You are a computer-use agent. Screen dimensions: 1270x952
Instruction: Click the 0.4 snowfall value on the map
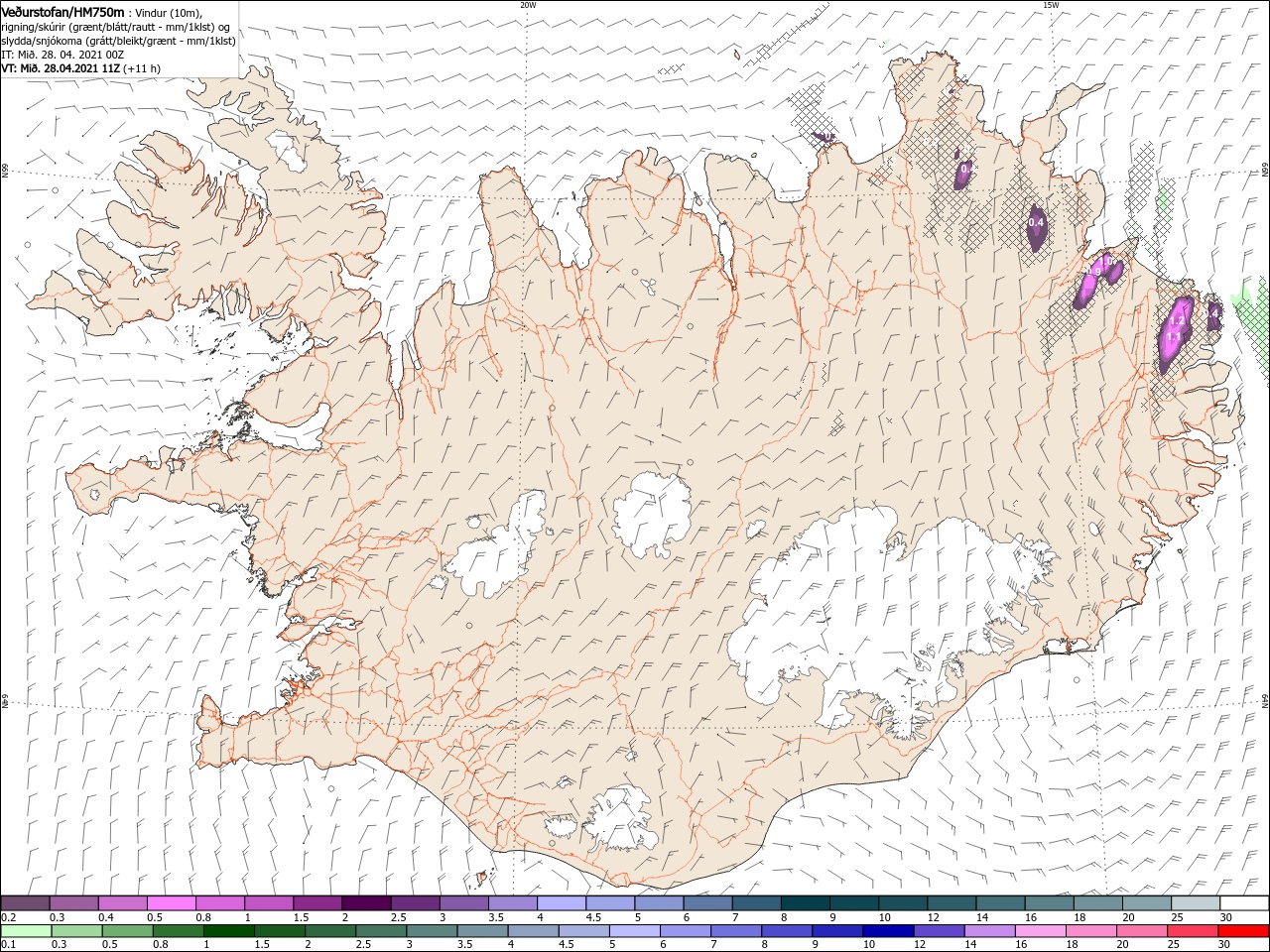[1036, 223]
